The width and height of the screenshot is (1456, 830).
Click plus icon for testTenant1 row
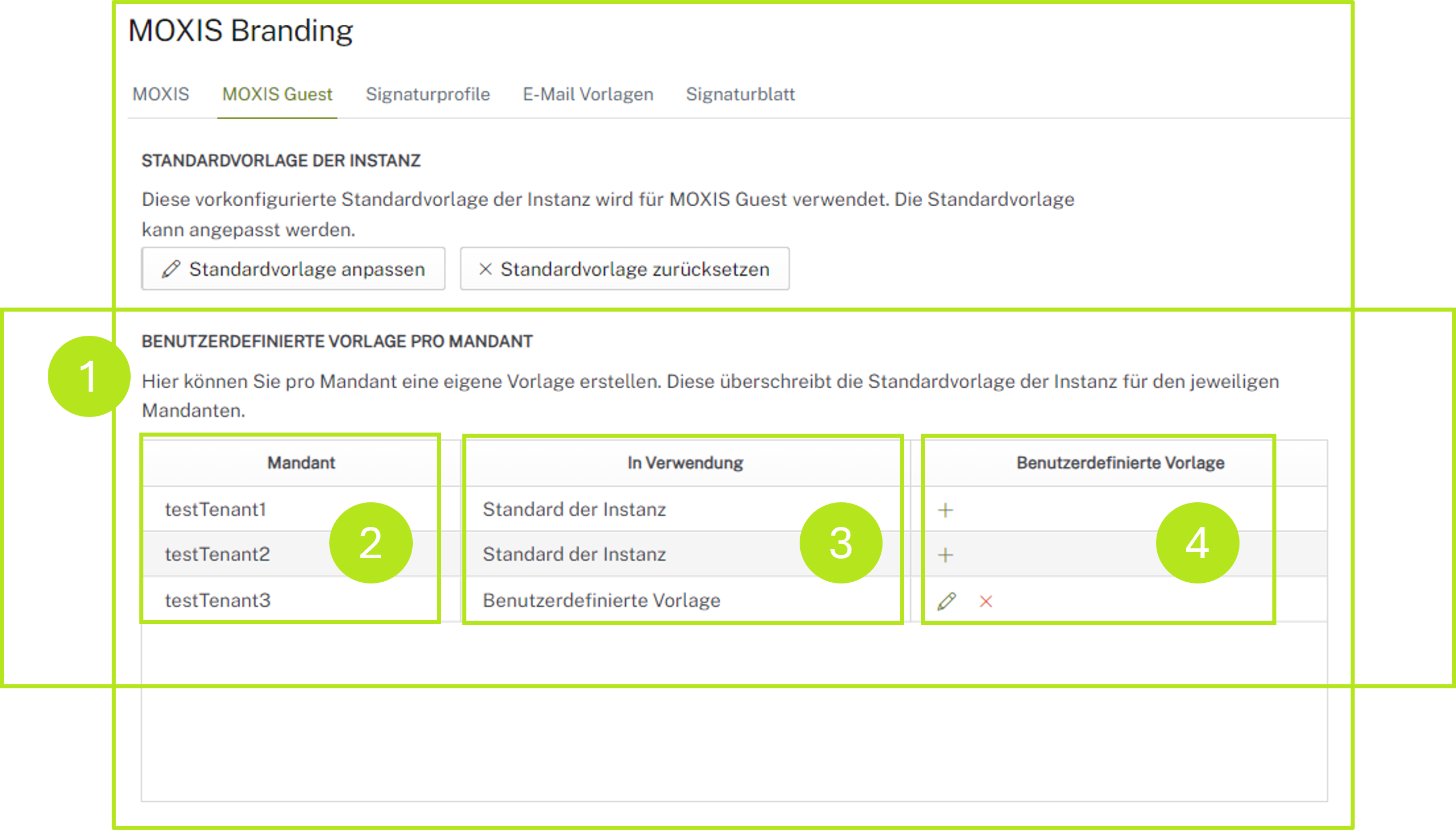(x=945, y=510)
